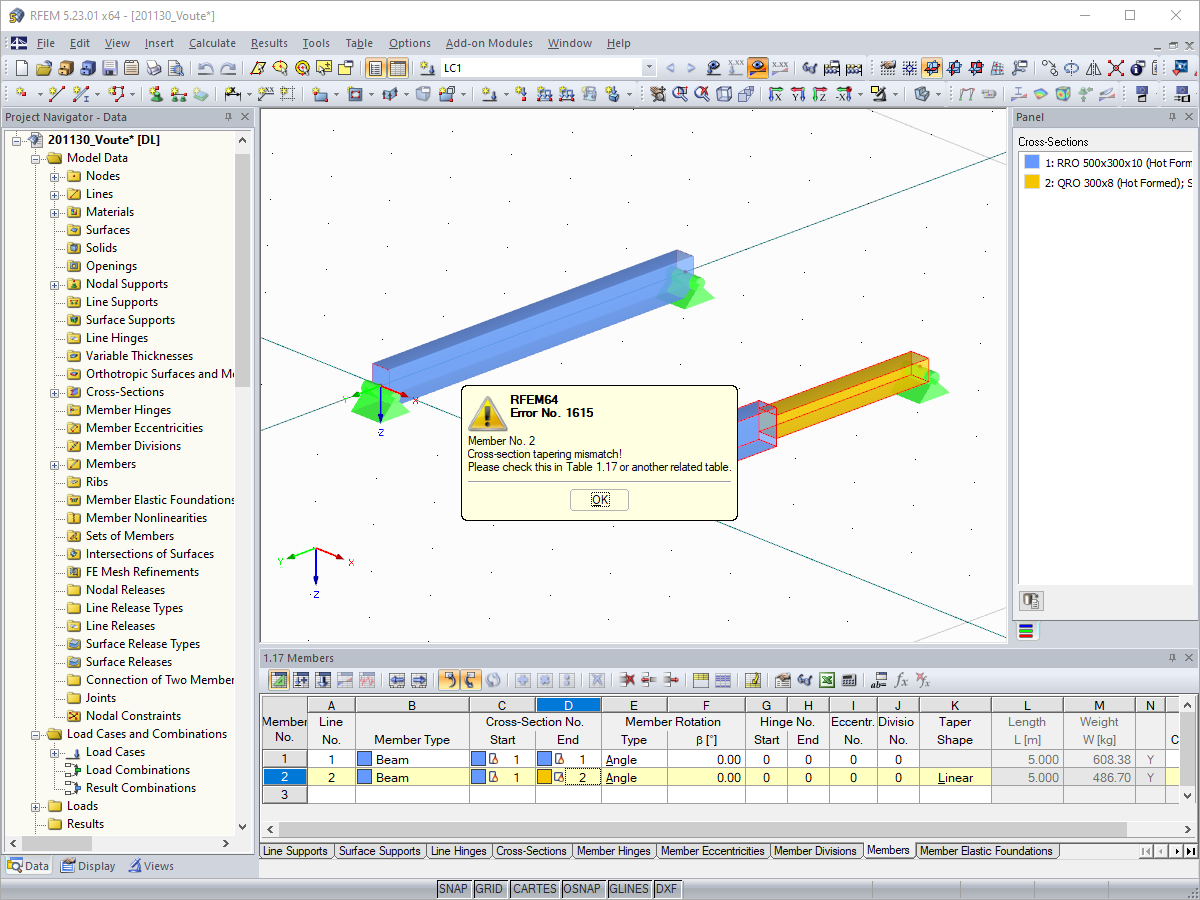Expand the Nodal Supports tree node
Image resolution: width=1200 pixels, height=900 pixels.
coord(56,284)
